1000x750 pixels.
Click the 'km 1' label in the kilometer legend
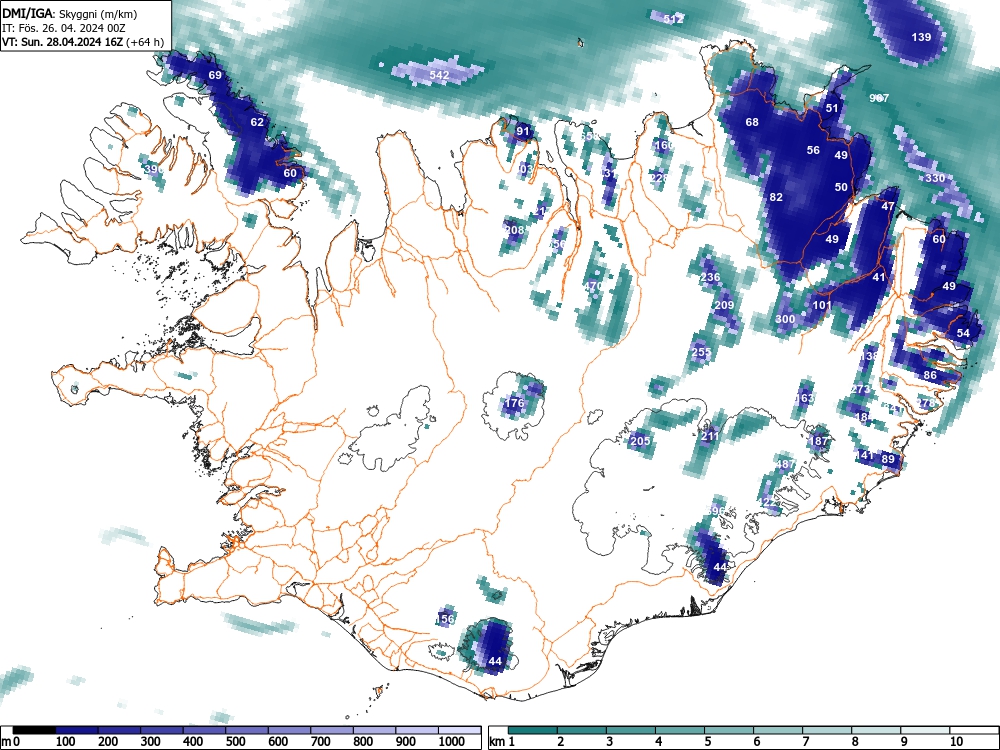tap(502, 741)
